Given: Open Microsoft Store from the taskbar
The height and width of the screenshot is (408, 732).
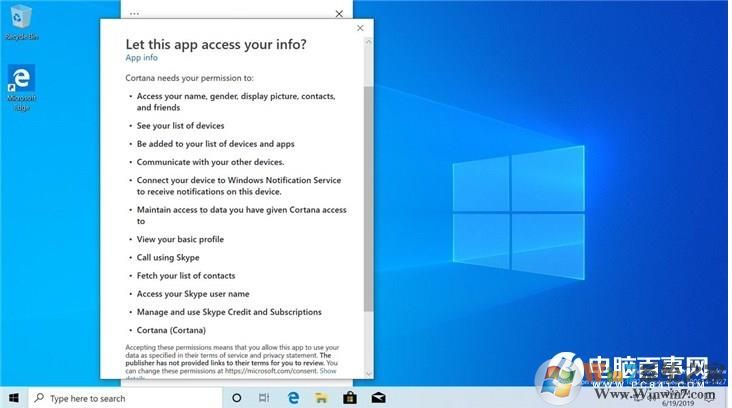Looking at the screenshot, I should click(x=350, y=398).
